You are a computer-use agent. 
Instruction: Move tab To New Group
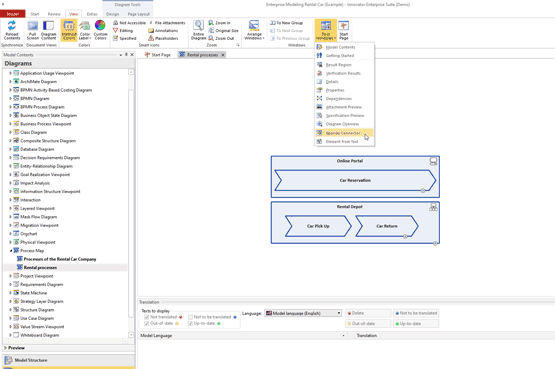[x=286, y=23]
